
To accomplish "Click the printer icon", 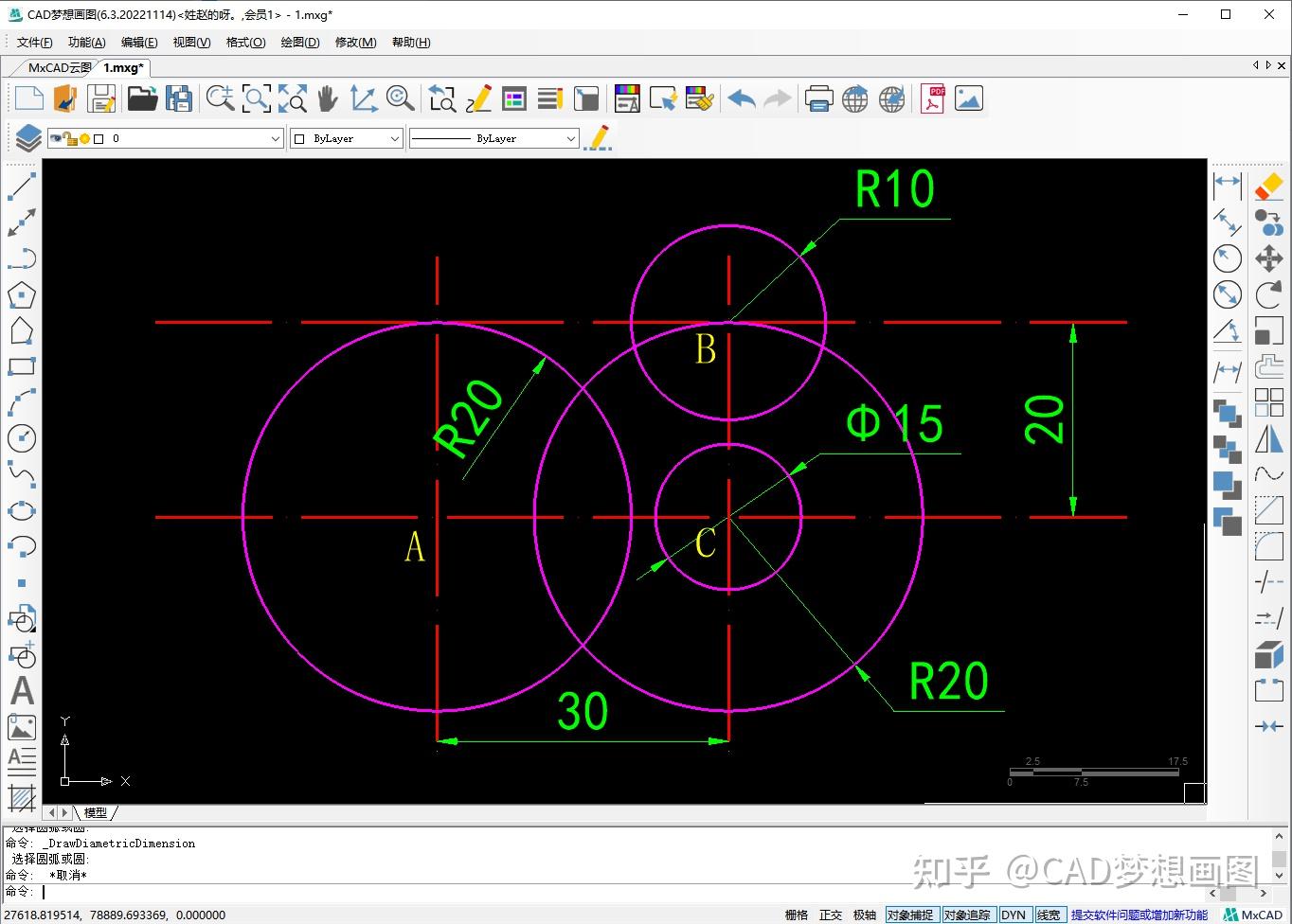I will point(818,98).
